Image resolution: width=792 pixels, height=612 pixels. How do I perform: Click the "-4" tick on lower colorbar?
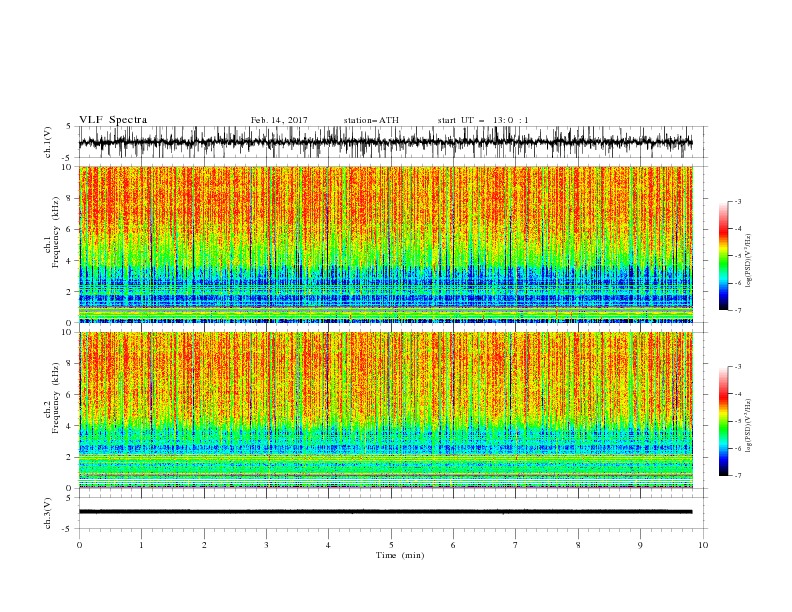[738, 394]
